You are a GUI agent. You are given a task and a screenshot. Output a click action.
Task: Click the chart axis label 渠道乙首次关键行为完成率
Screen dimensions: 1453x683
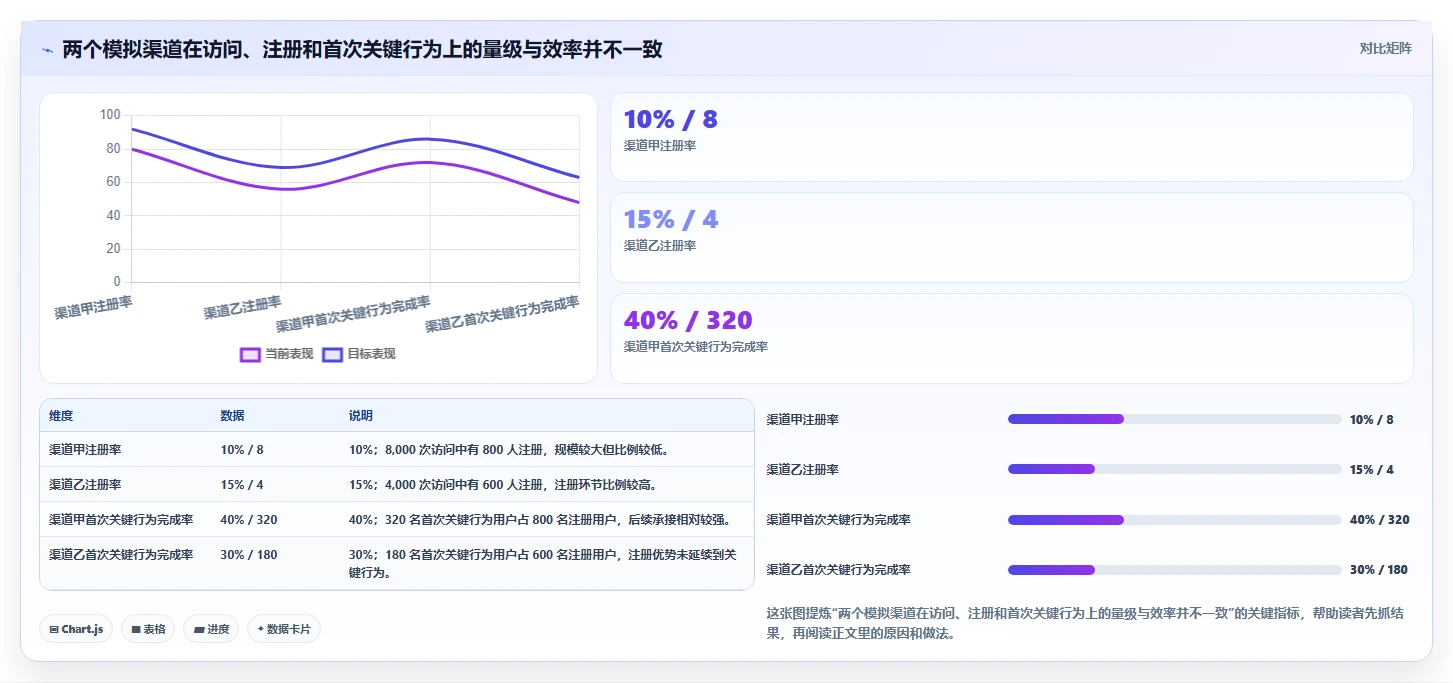click(x=503, y=315)
